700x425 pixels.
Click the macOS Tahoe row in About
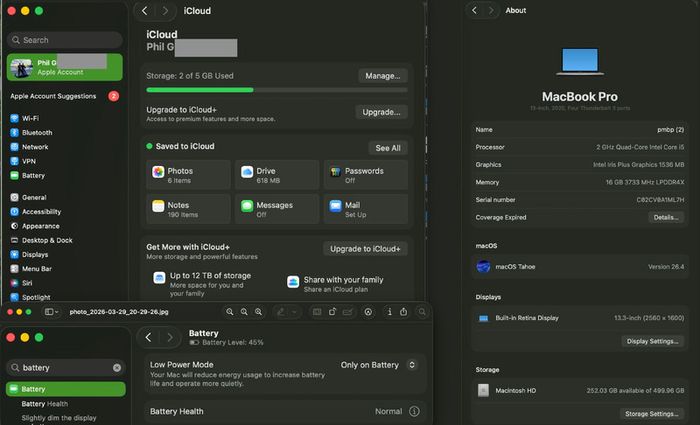click(x=580, y=267)
